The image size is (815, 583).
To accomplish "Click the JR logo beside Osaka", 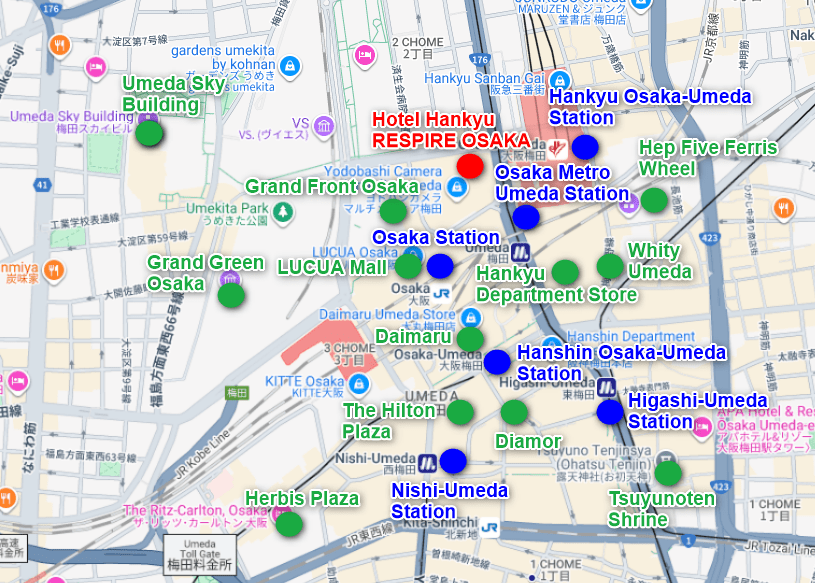I will (441, 294).
